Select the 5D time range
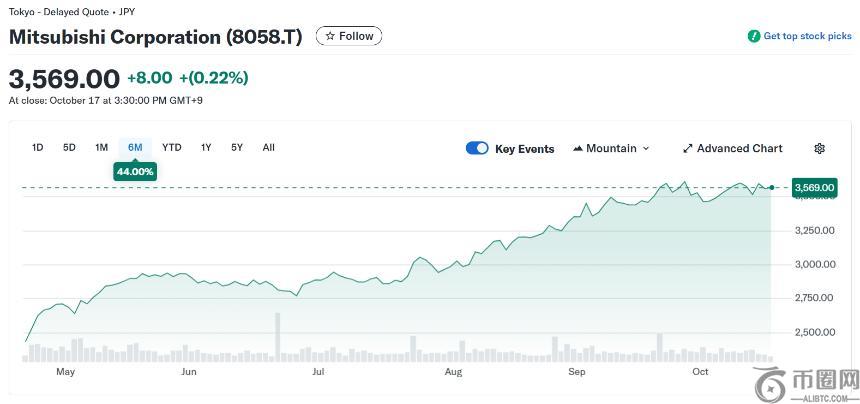This screenshot has width=860, height=404. (x=69, y=148)
